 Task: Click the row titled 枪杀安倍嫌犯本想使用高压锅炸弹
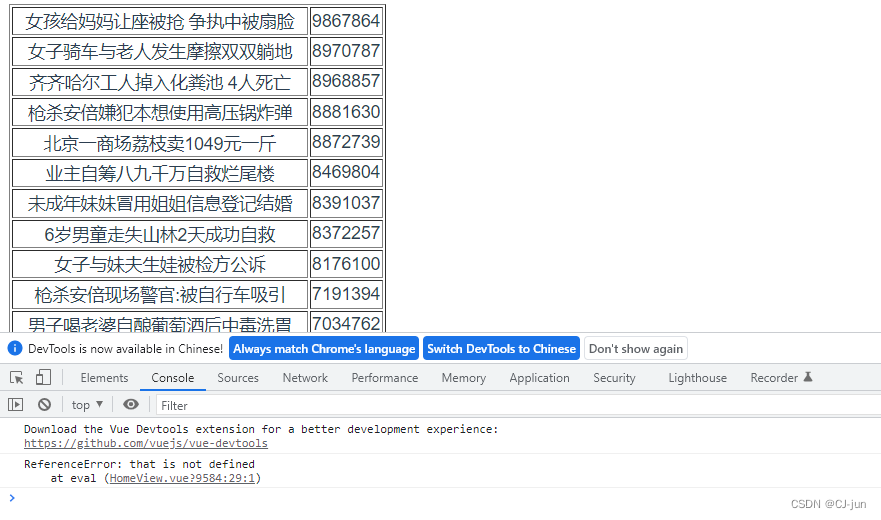point(160,112)
